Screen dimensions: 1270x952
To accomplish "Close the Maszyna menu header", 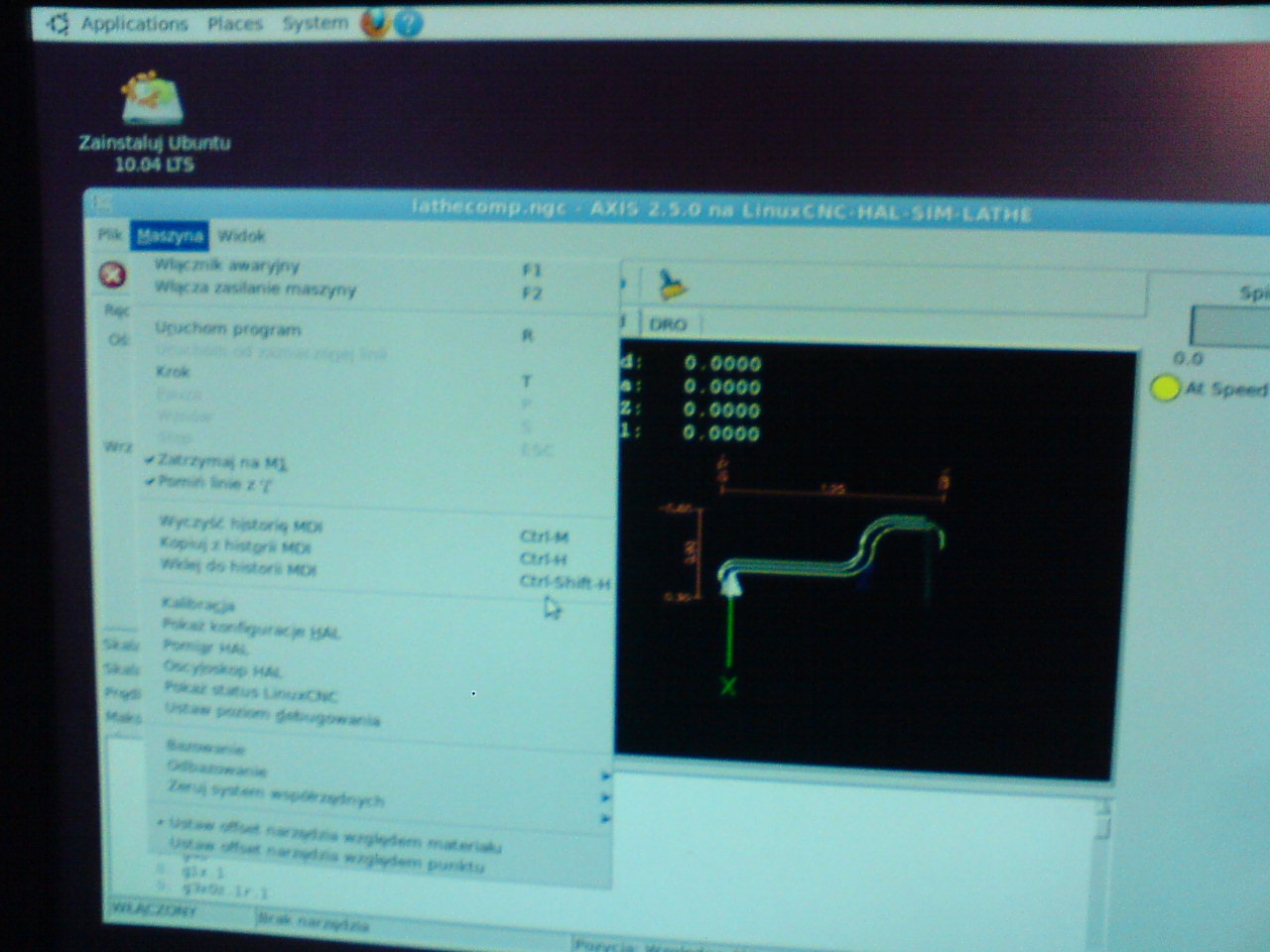I will point(170,236).
